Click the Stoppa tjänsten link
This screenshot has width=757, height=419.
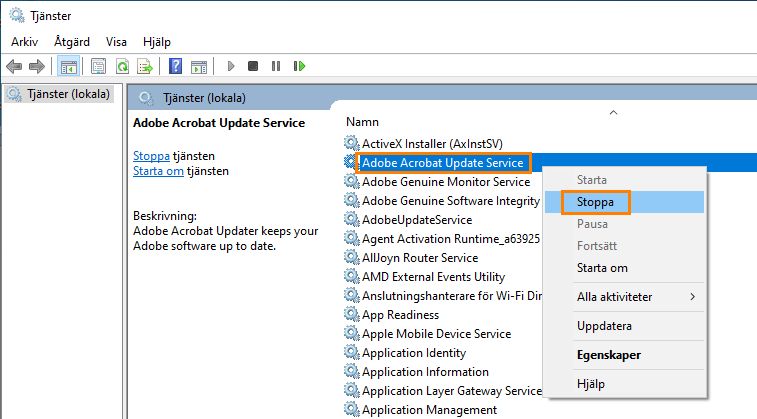click(152, 156)
